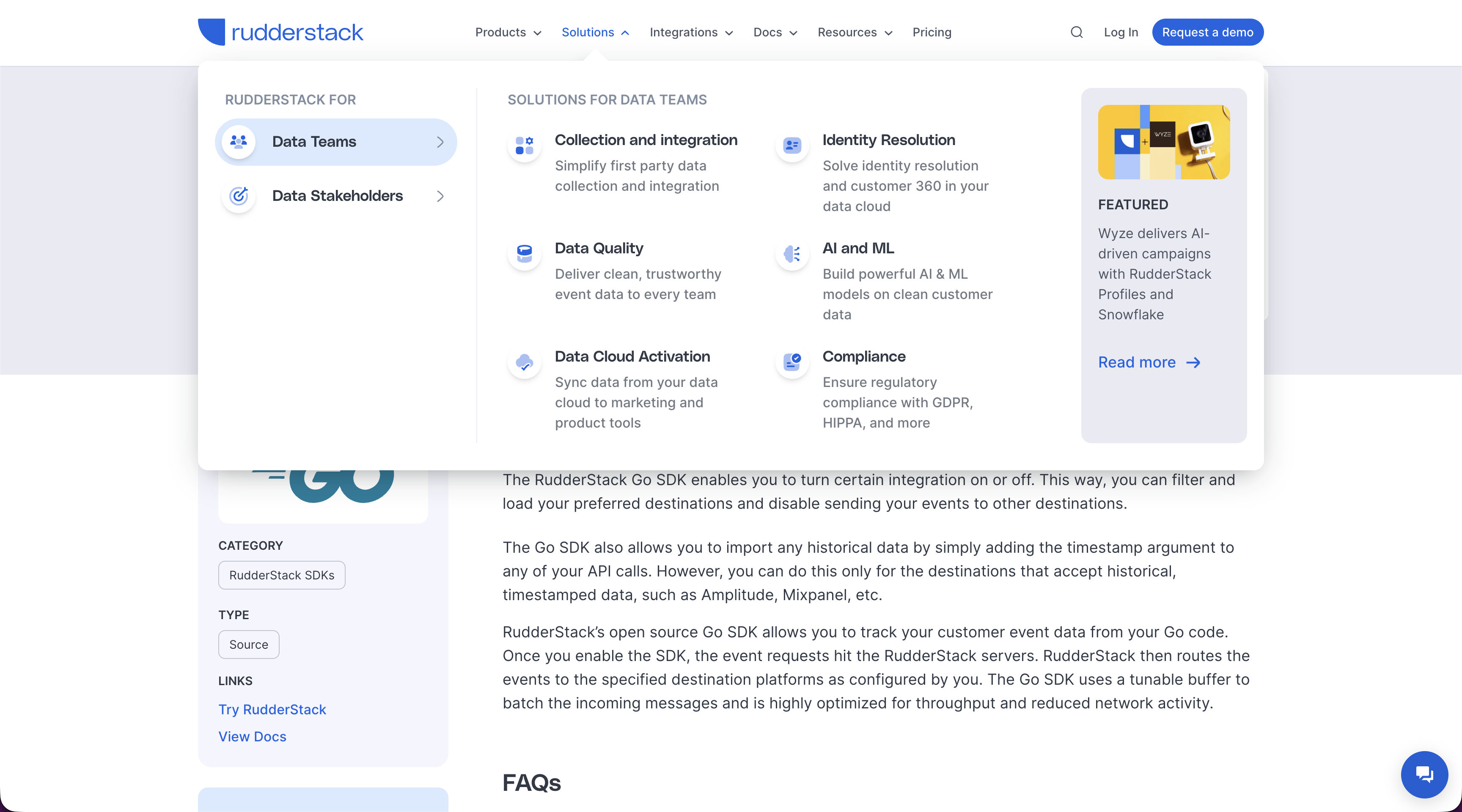Open the View Docs link
Viewport: 1462px width, 812px height.
coord(252,737)
